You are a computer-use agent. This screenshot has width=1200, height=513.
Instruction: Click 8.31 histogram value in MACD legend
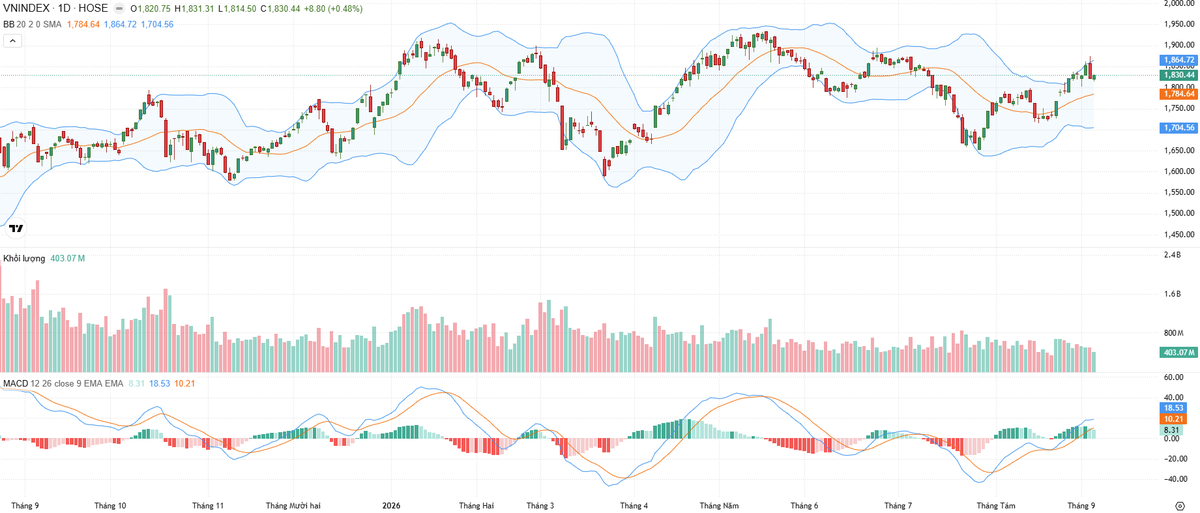tap(137, 382)
